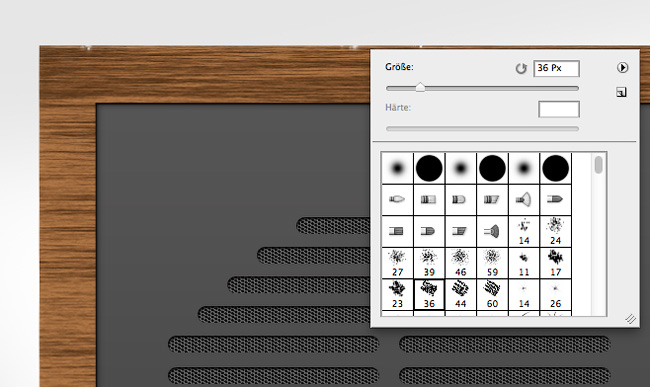The width and height of the screenshot is (650, 387).
Task: Select the spatter brush preset labeled 39
Action: [x=429, y=263]
